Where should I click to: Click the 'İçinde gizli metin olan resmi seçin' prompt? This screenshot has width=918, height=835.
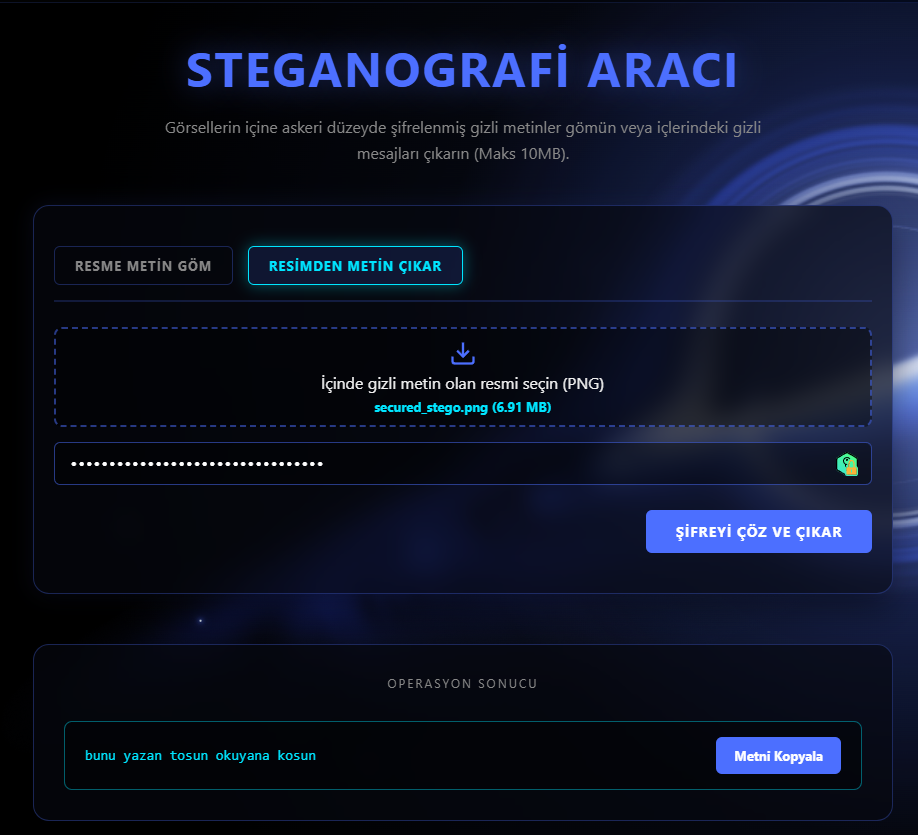point(463,384)
